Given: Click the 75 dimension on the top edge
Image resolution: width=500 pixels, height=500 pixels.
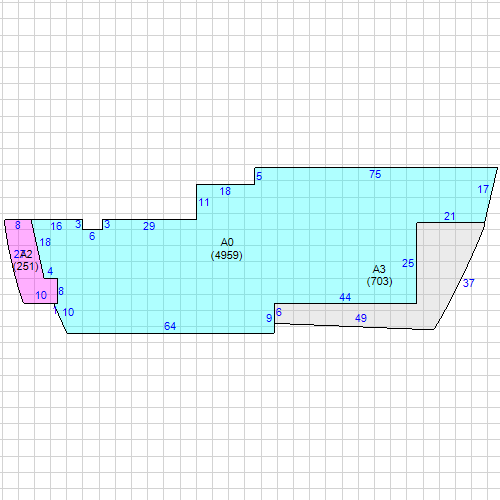Looking at the screenshot, I should point(375,174).
